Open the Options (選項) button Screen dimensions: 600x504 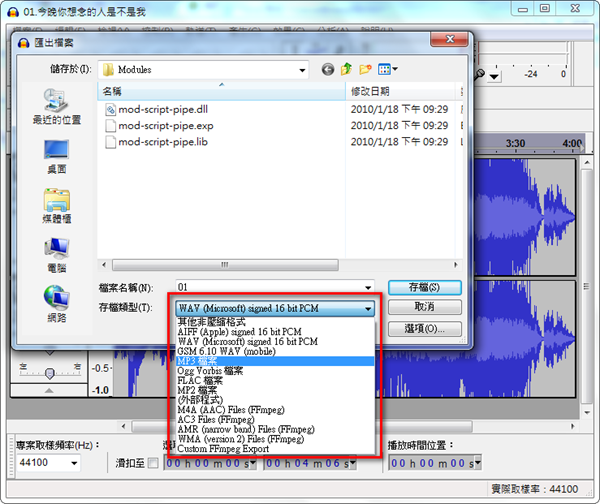[x=425, y=329]
